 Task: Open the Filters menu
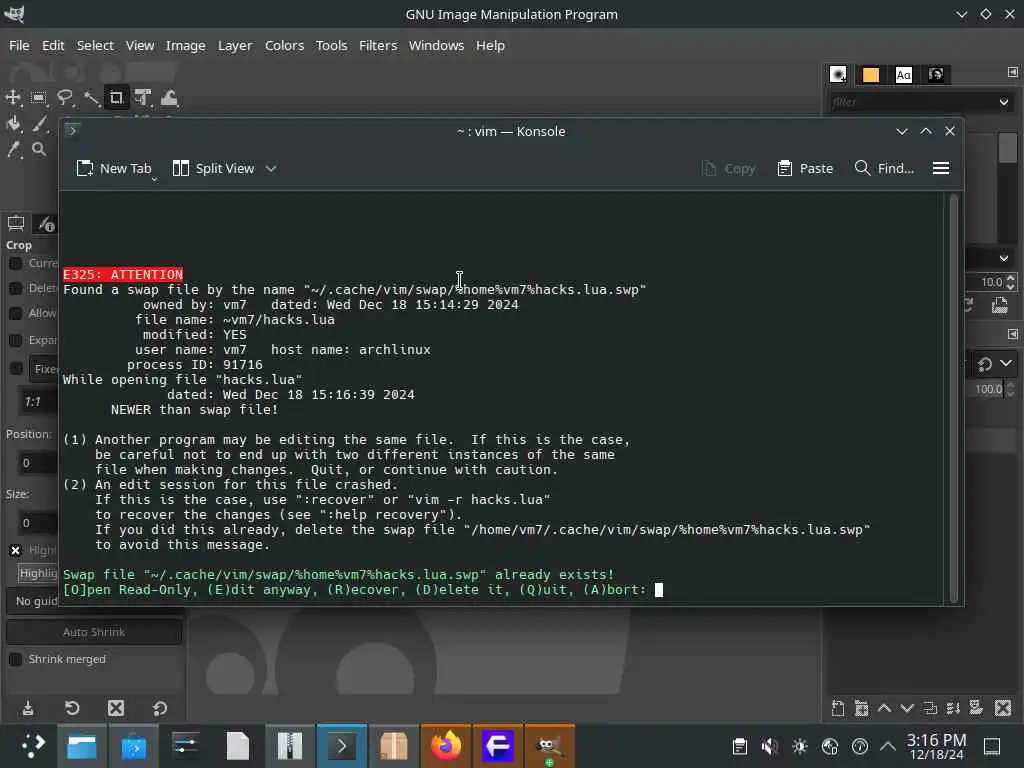click(378, 46)
